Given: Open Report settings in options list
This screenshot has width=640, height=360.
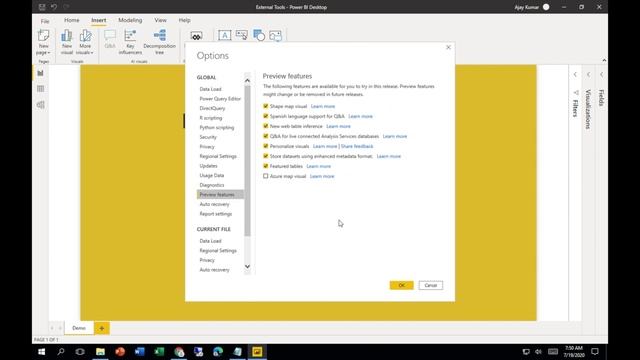Looking at the screenshot, I should (216, 214).
